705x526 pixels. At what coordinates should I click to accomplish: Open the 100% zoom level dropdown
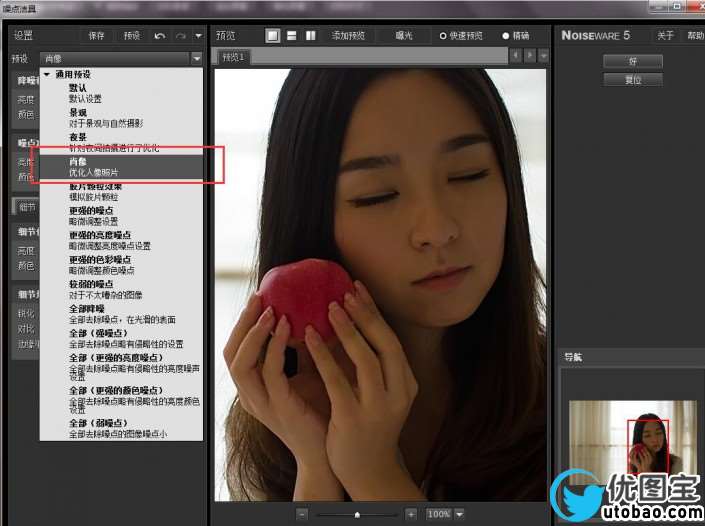445,514
